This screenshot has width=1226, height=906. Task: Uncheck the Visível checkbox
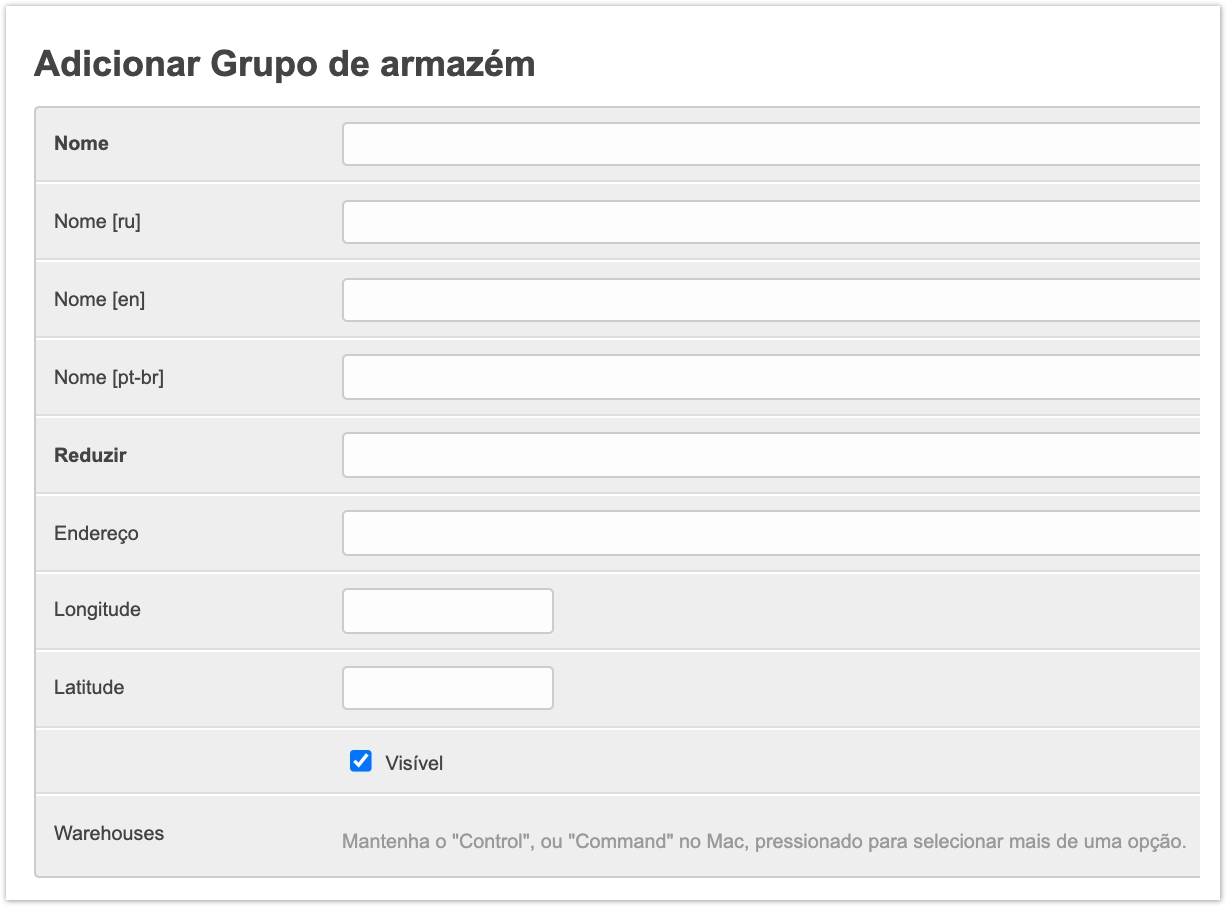[361, 762]
